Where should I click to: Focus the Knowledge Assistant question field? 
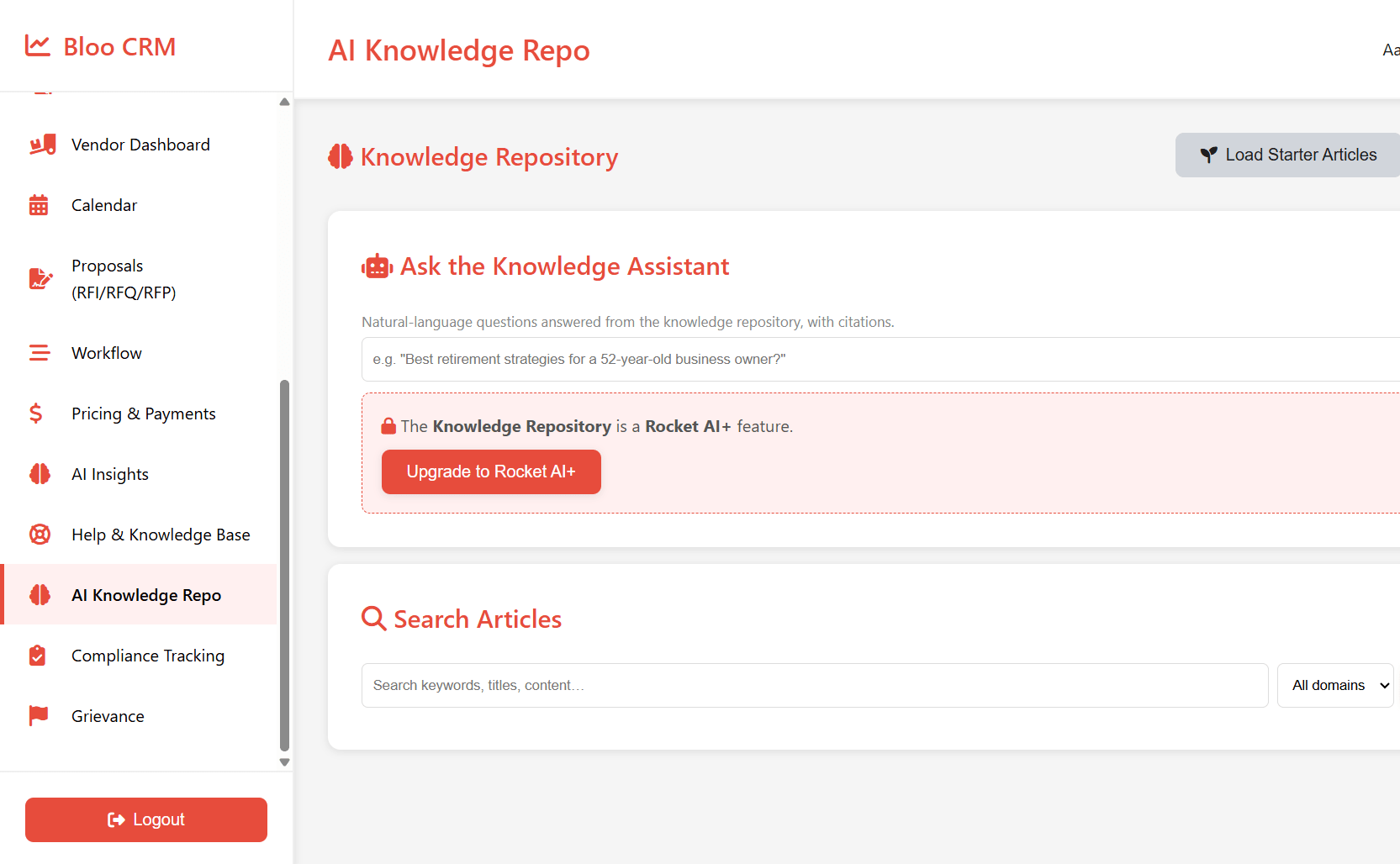[880, 359]
